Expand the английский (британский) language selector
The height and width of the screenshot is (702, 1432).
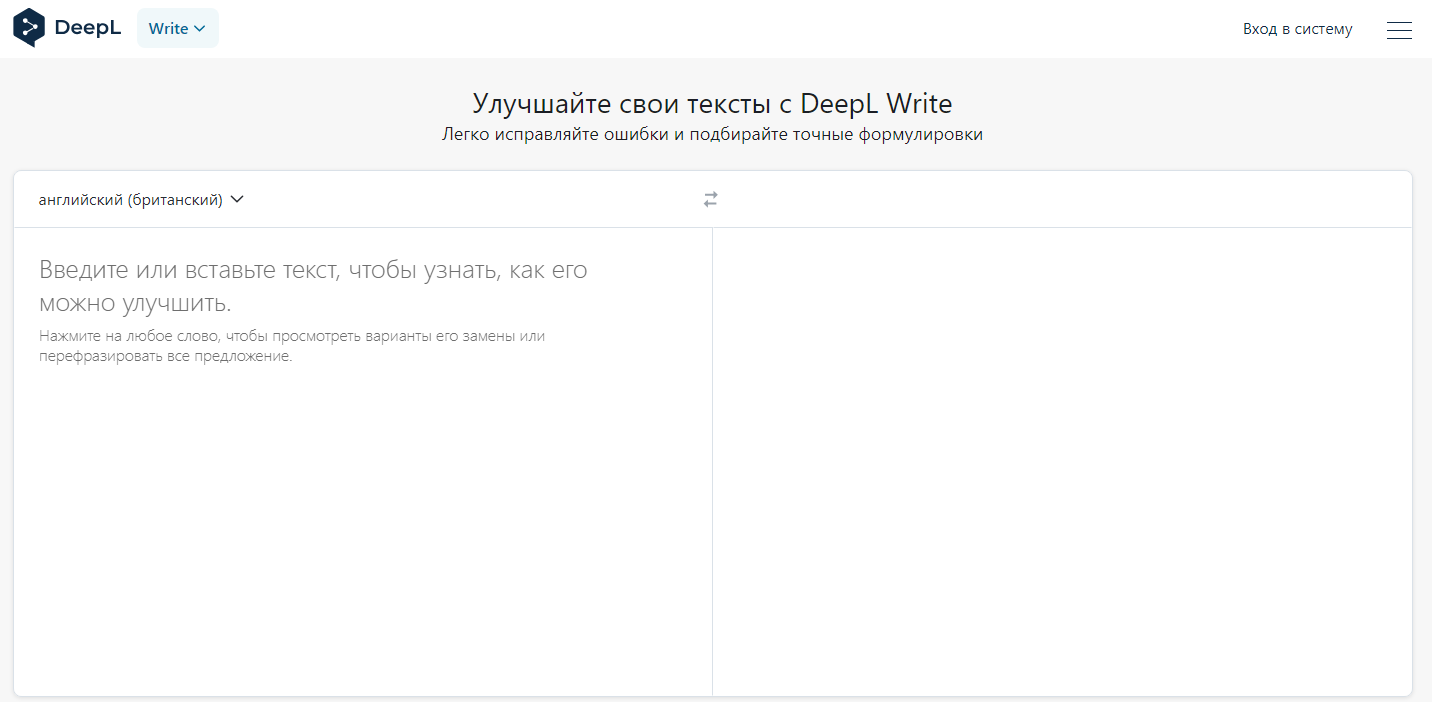141,199
